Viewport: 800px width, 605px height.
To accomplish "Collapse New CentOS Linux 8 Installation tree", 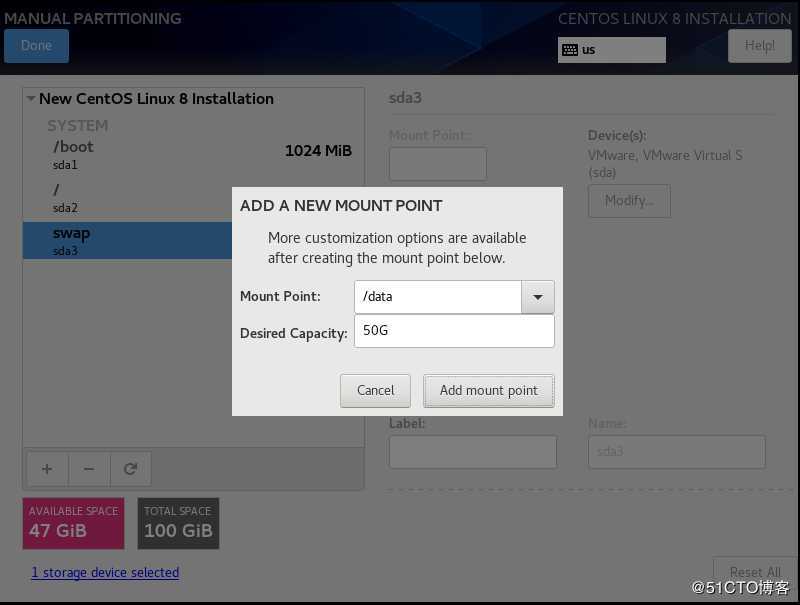I will point(31,98).
